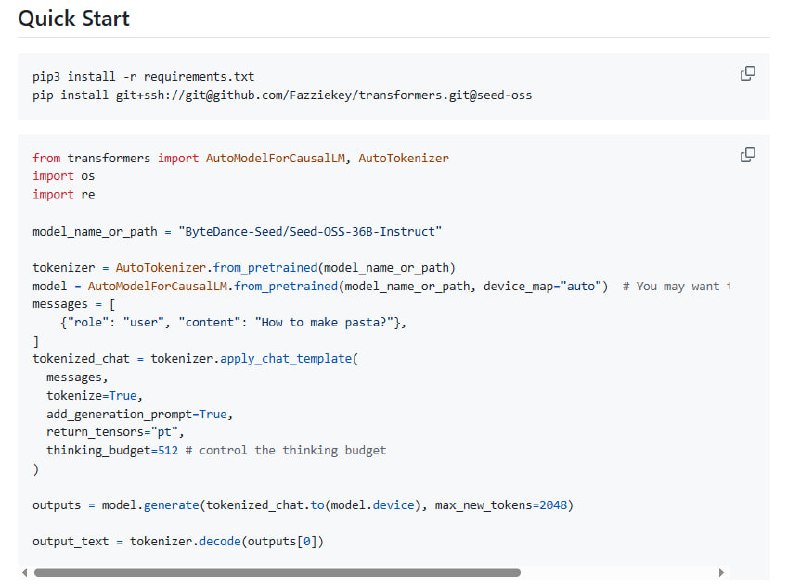800x588 pixels.
Task: Click the AutoModelForCausalLM import name
Action: pyautogui.click(x=276, y=158)
